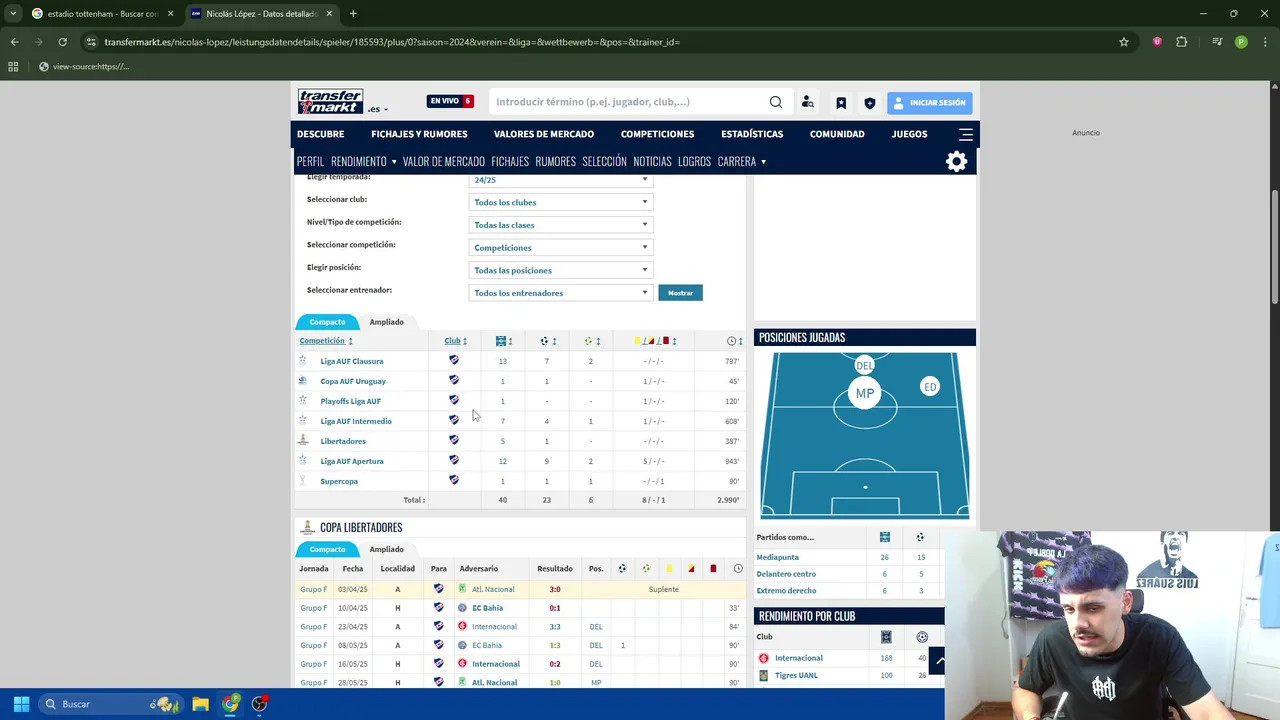This screenshot has height=720, width=1280.
Task: Open Valores de Mercado menu
Action: coord(544,134)
